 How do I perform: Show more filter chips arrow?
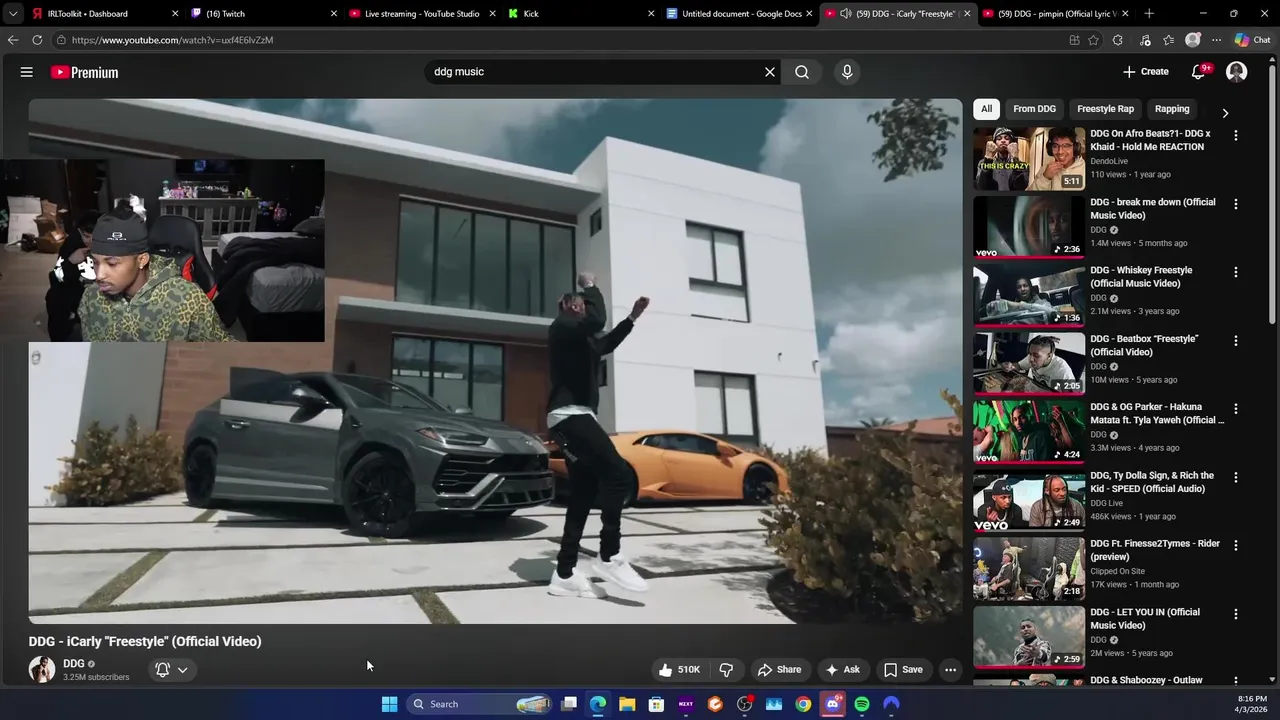[1225, 112]
